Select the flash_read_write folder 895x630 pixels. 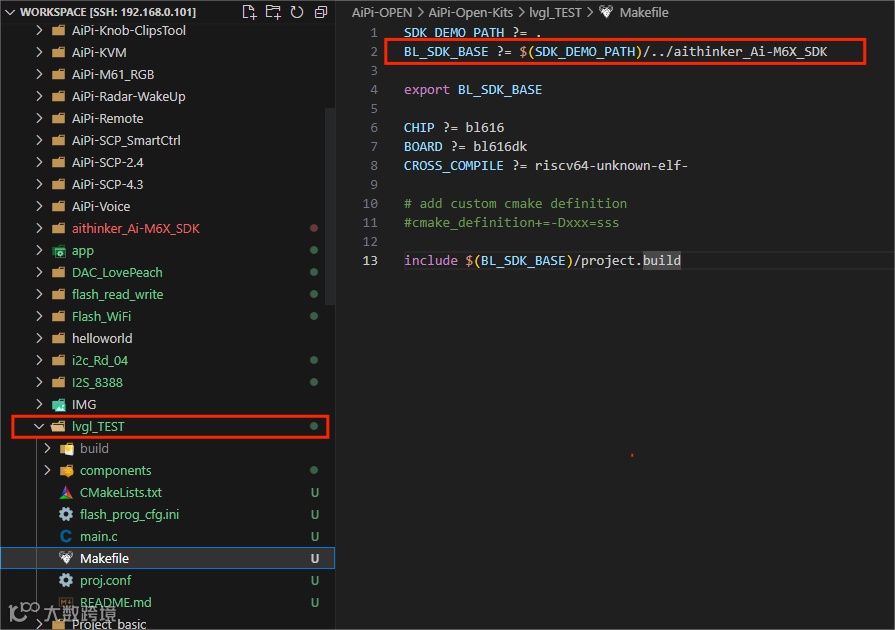167,294
